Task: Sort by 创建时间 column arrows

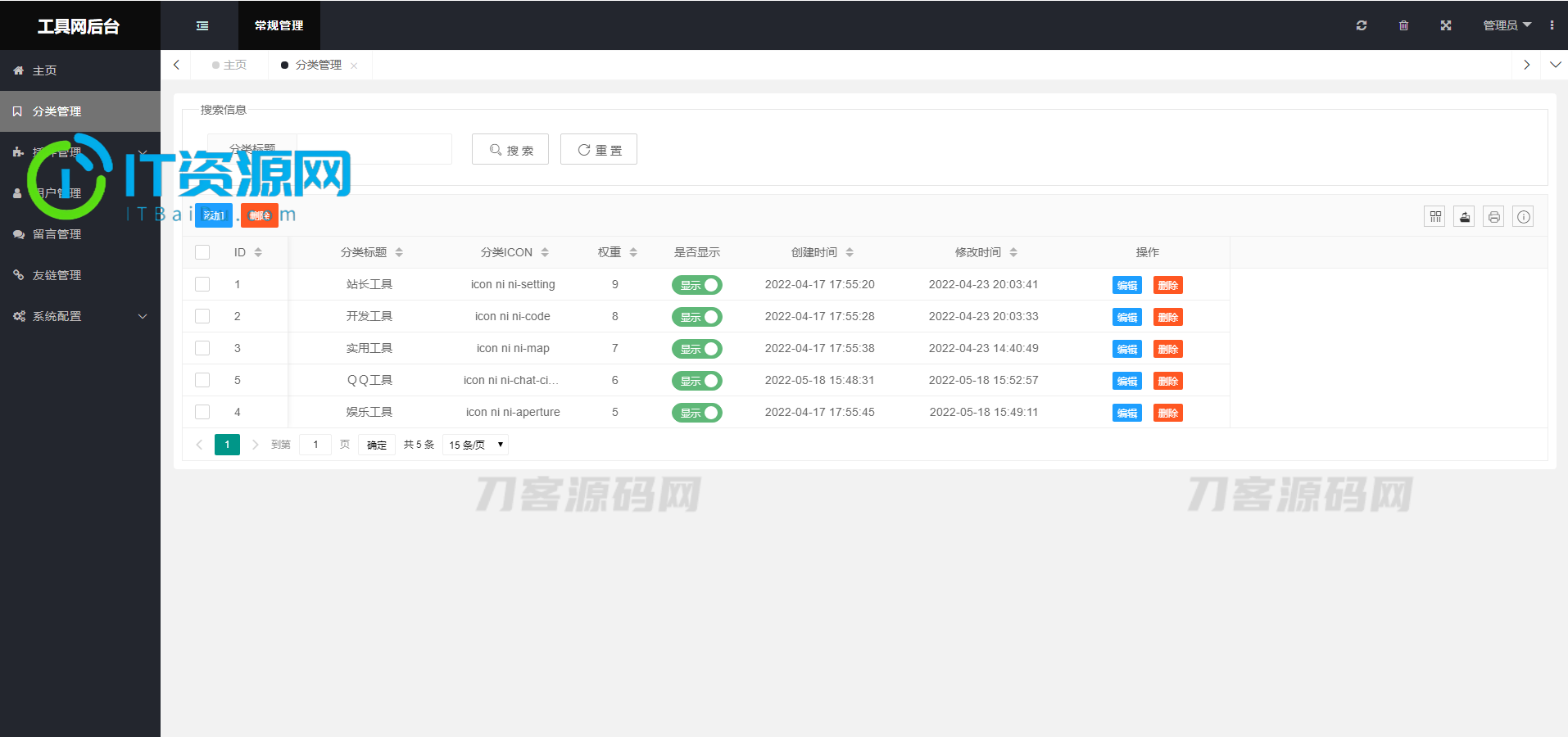Action: pyautogui.click(x=850, y=252)
